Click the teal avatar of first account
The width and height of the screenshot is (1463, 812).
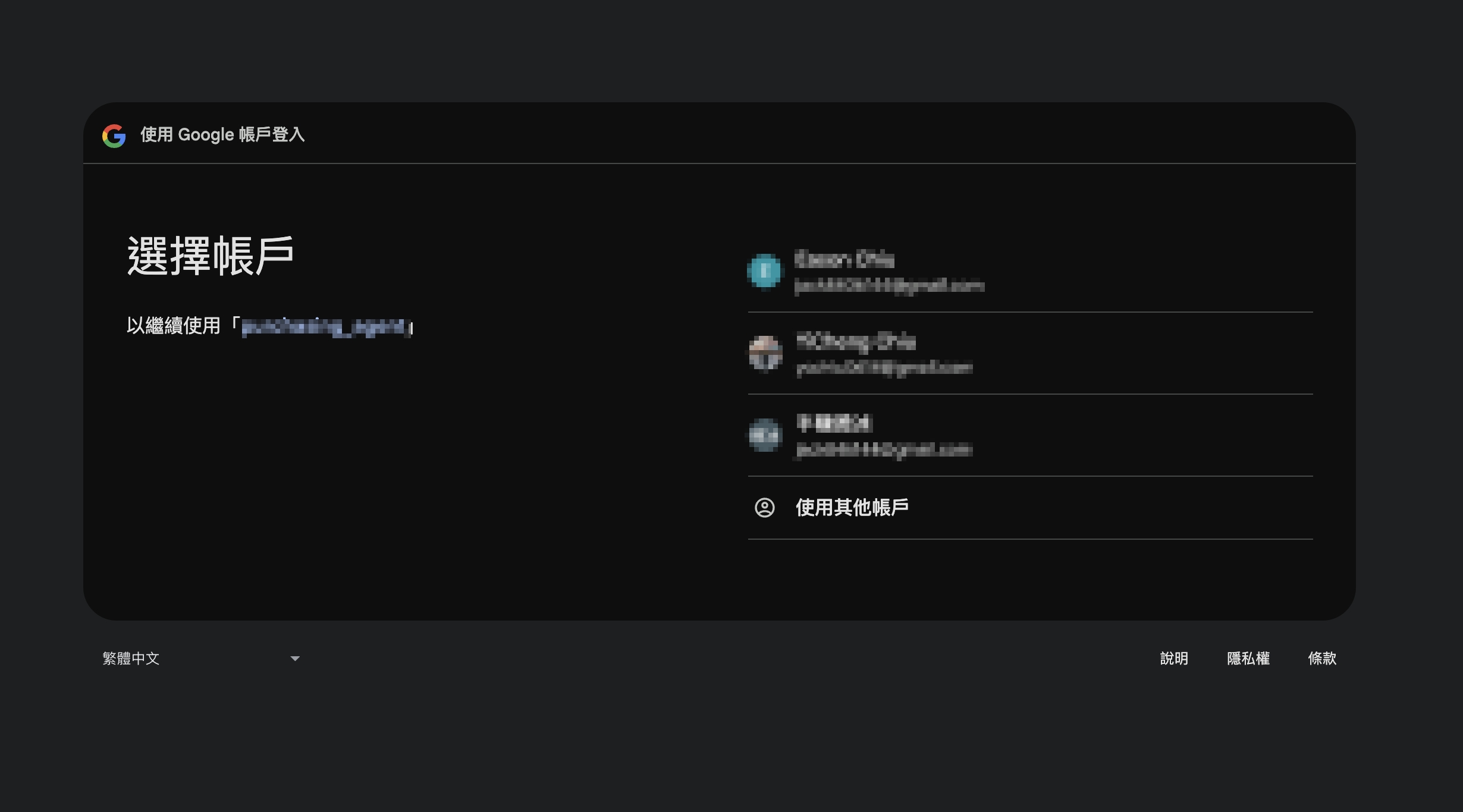click(x=764, y=271)
